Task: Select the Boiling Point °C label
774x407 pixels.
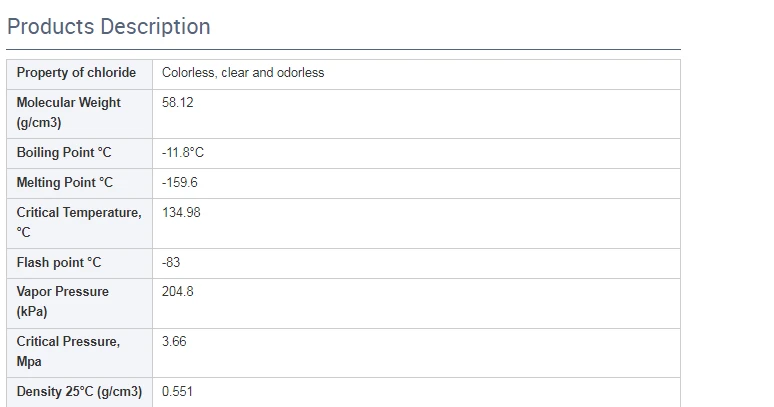Action: [x=64, y=152]
